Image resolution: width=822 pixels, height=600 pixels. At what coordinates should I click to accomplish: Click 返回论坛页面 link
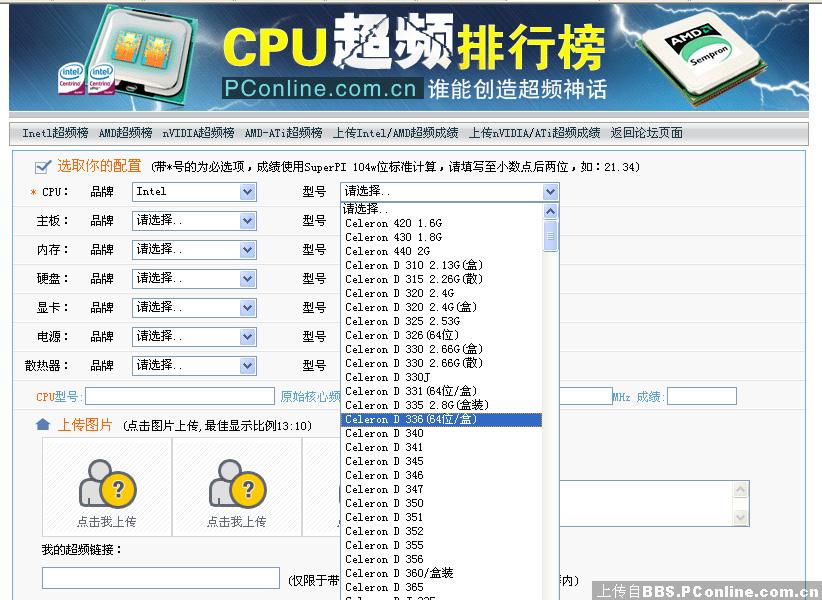click(x=647, y=133)
